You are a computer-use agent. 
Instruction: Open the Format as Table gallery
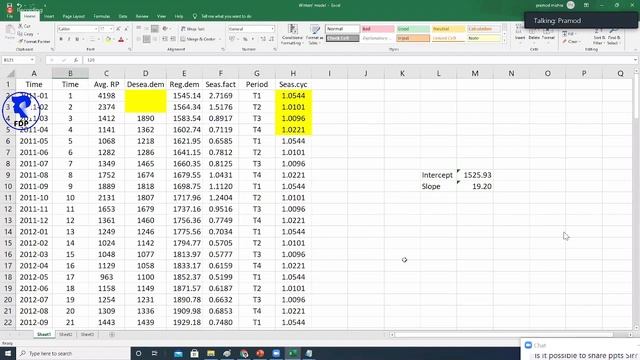click(315, 34)
